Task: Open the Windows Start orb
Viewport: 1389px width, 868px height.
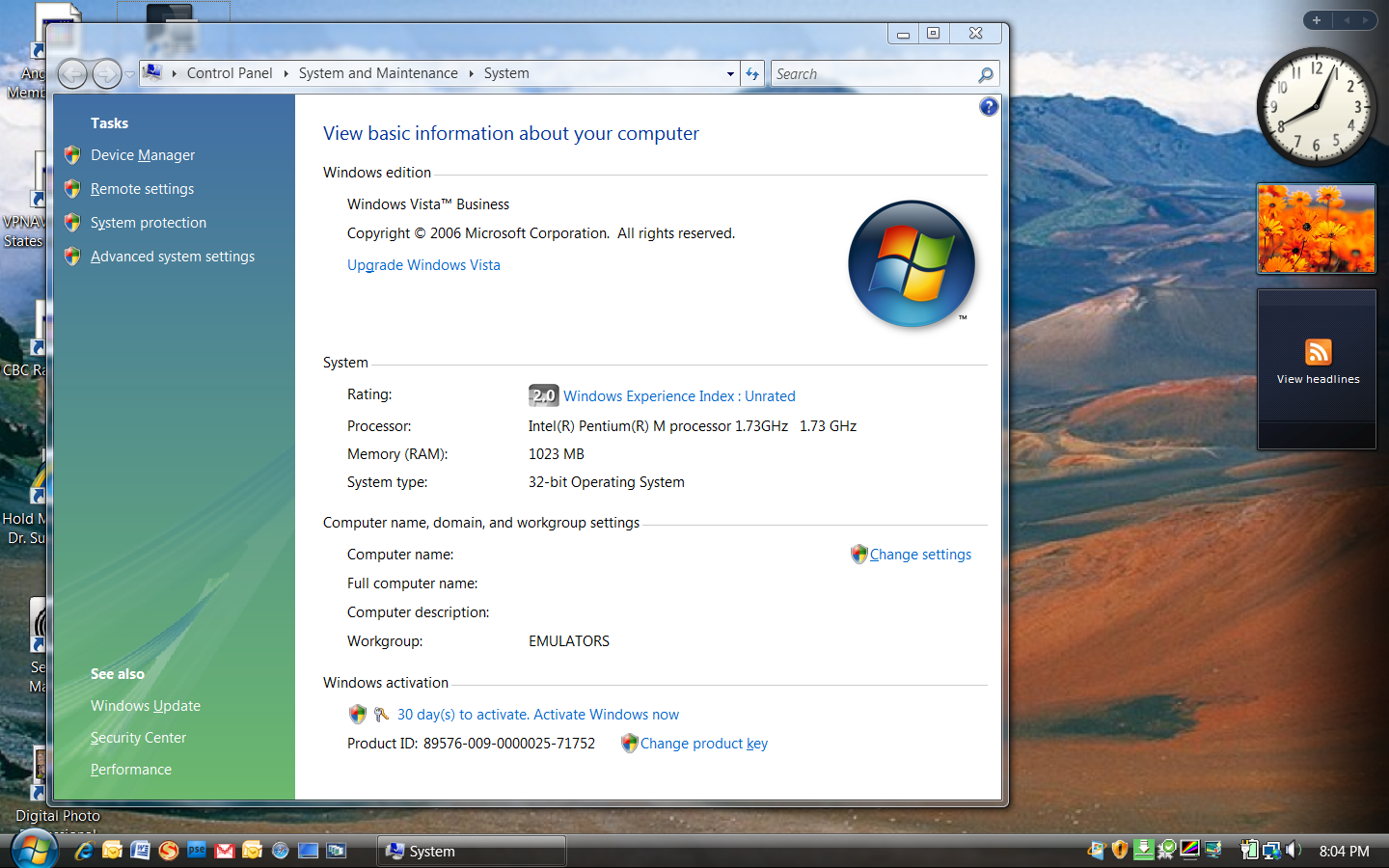Action: point(35,850)
